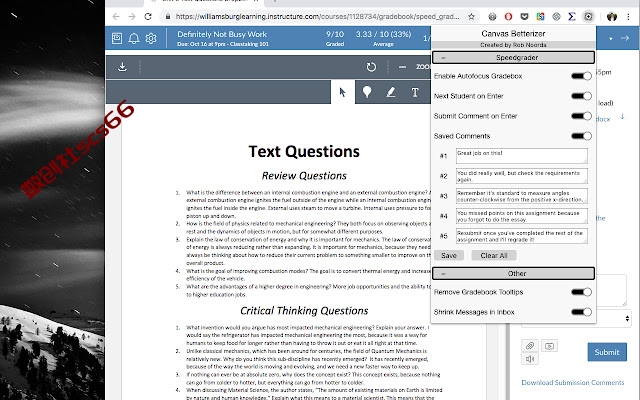Attach a file to the comment

(x=530, y=346)
